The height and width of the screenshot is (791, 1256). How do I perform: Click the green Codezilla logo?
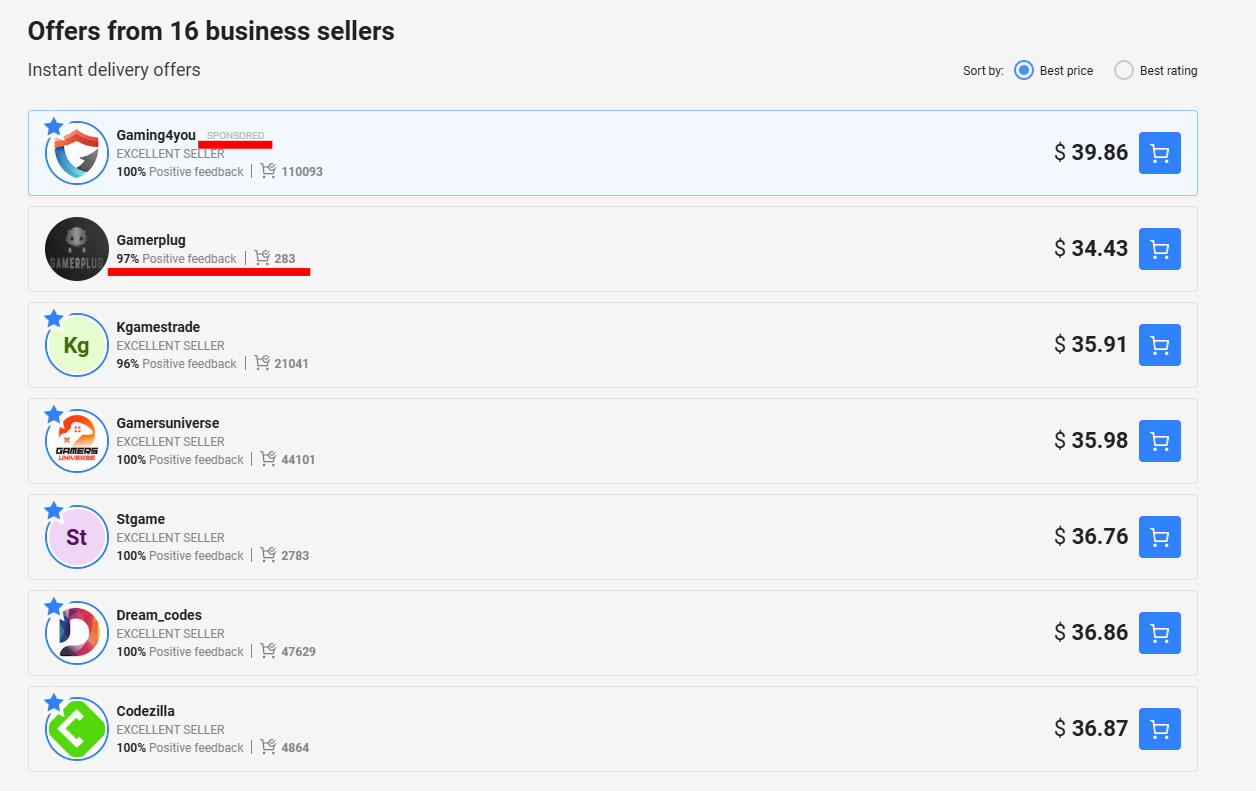77,729
